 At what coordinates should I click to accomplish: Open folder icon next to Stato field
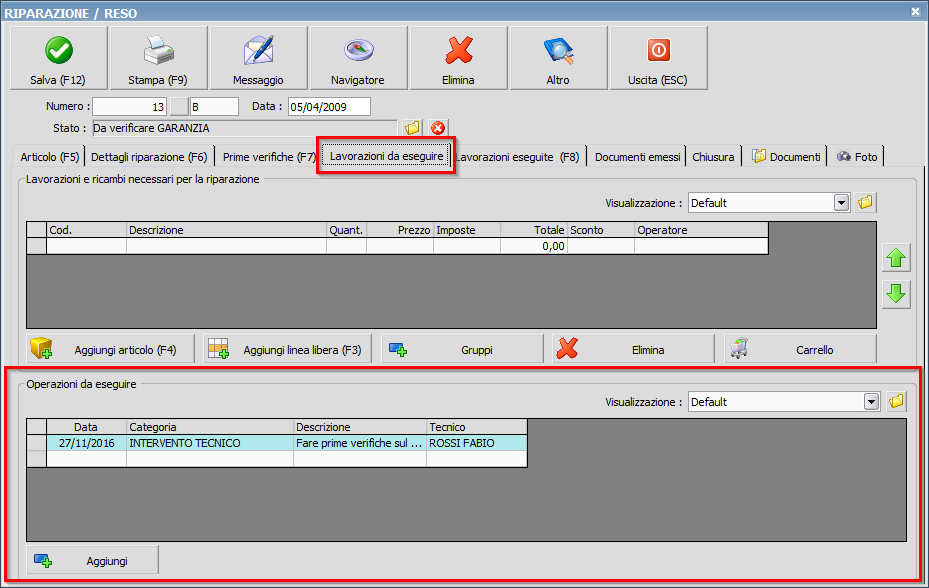[412, 127]
